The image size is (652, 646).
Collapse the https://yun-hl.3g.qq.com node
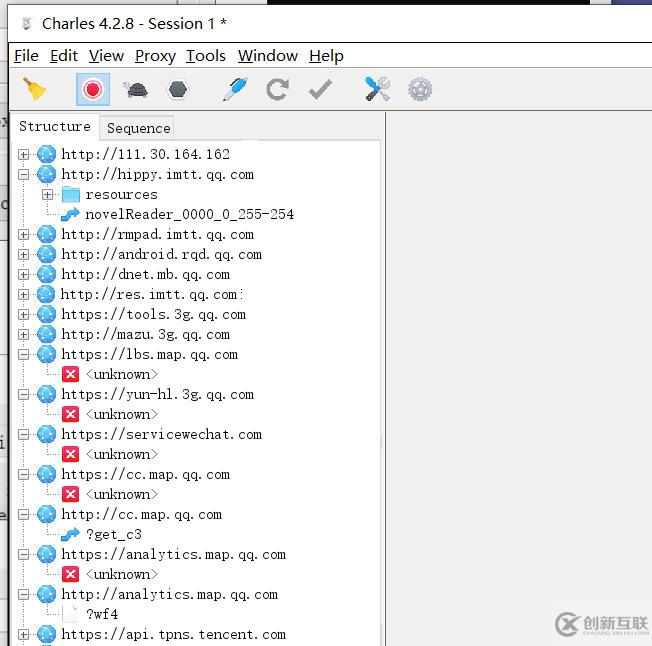[24, 394]
